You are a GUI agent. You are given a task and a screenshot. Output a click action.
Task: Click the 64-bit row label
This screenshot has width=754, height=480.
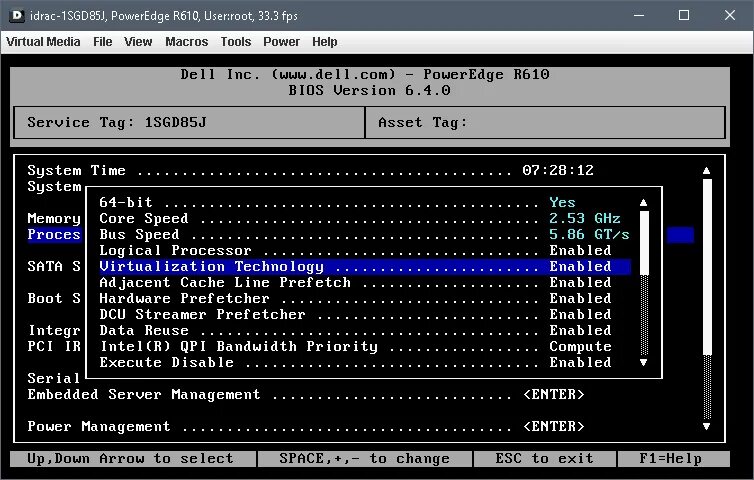[x=126, y=202]
